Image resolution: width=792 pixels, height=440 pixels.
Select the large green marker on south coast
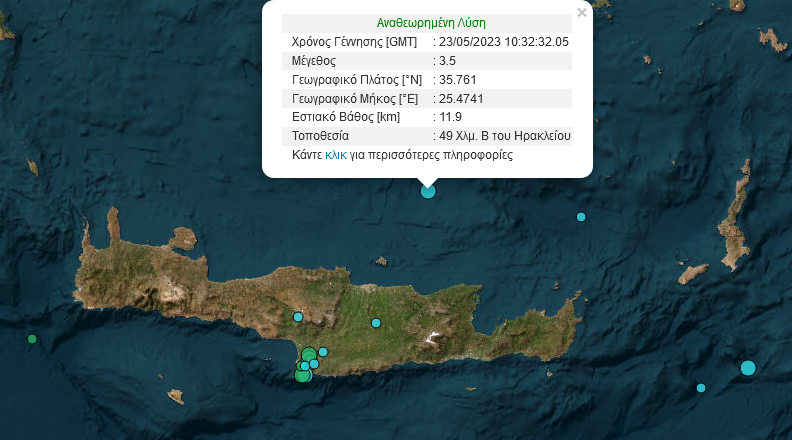click(x=303, y=374)
